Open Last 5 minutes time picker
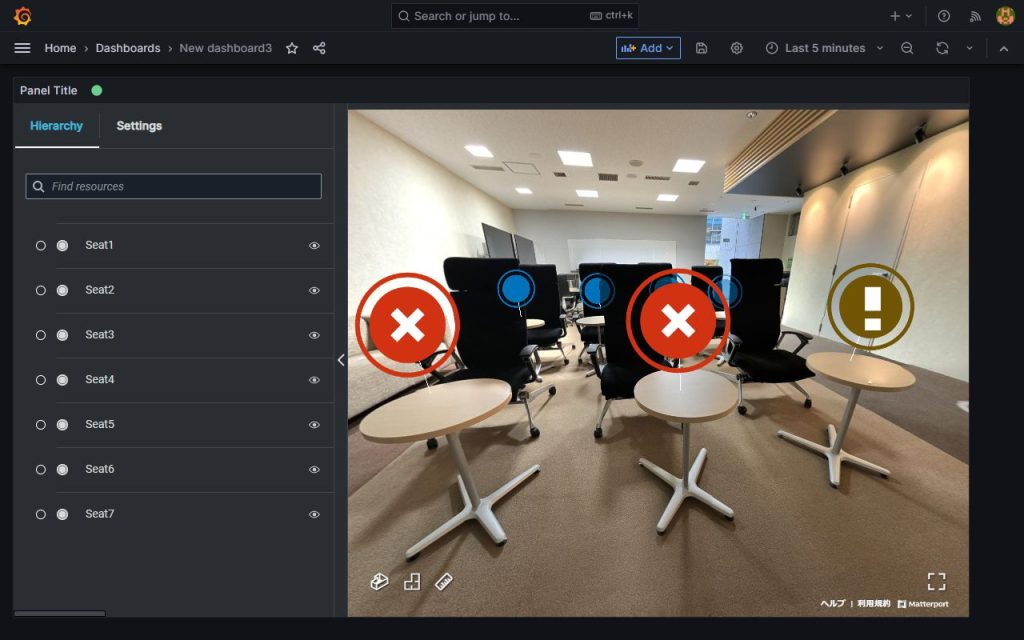This screenshot has height=640, width=1024. click(824, 48)
